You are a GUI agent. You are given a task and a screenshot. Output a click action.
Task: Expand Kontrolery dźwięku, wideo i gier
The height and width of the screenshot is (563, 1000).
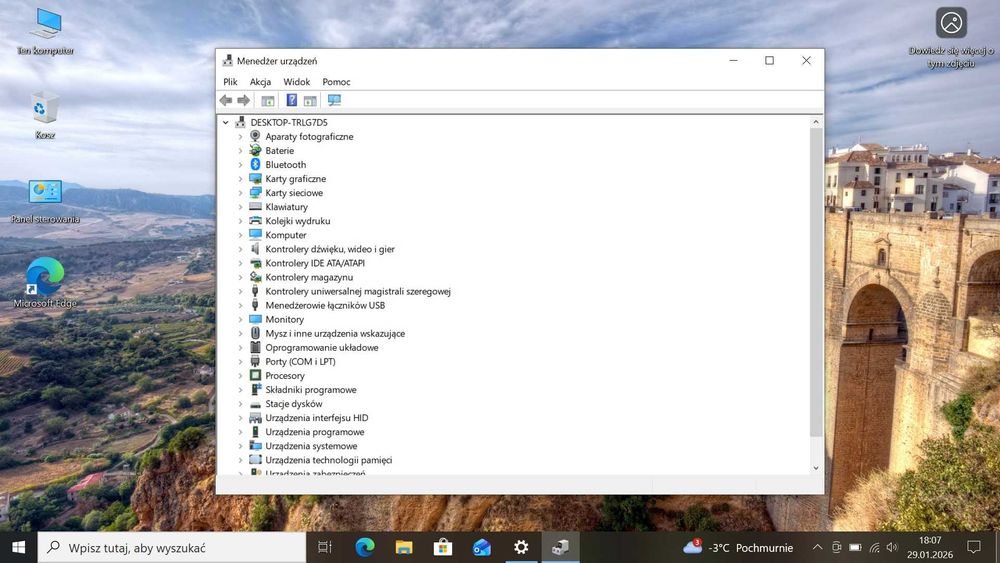point(240,249)
